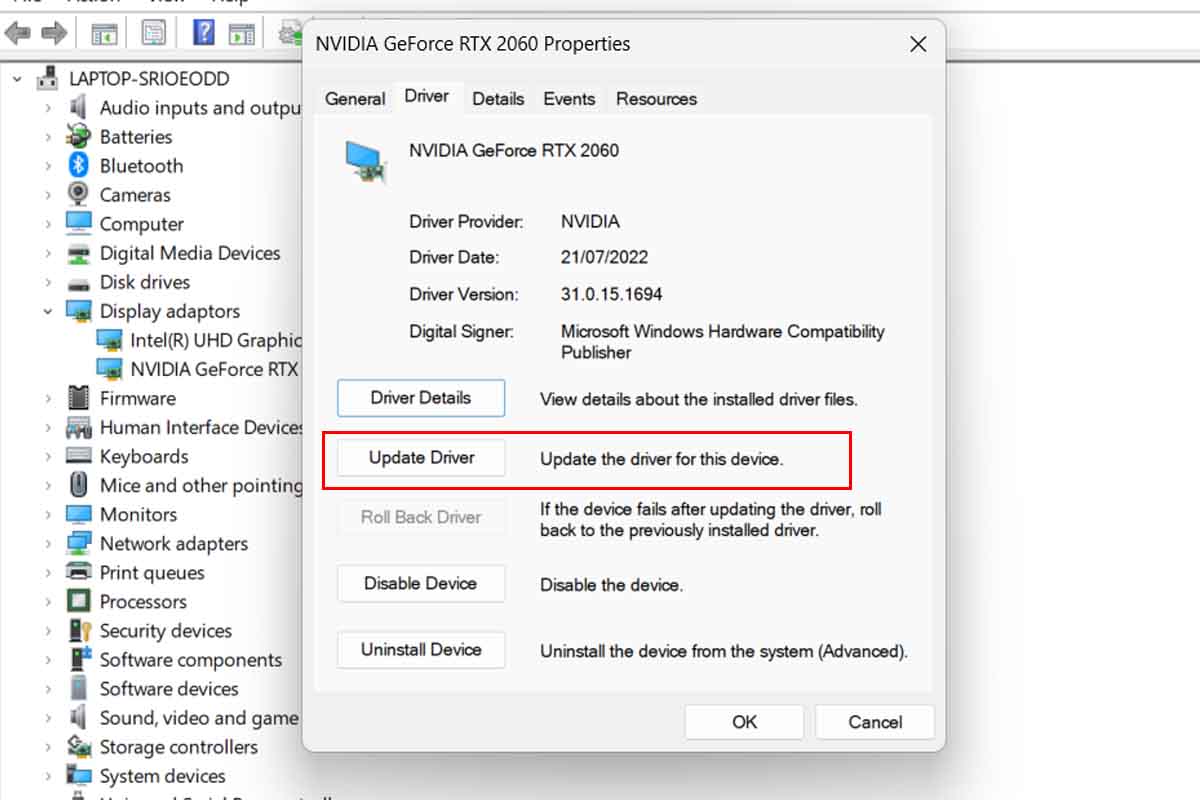This screenshot has height=800, width=1200.
Task: Click the Intel(R) UHD Graphics adapter icon
Action: click(x=110, y=340)
